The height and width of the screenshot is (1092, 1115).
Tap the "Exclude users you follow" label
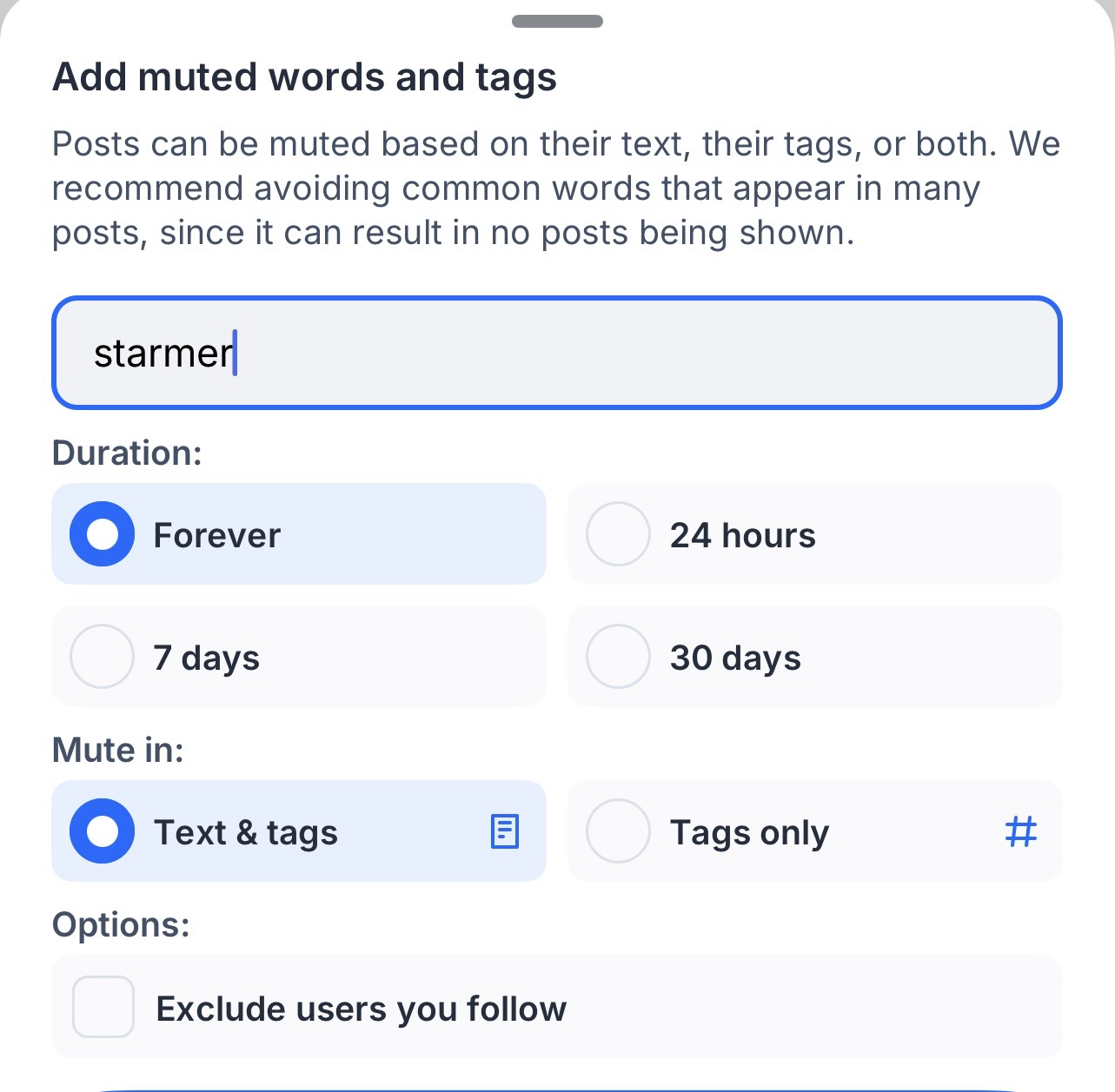tap(362, 1009)
